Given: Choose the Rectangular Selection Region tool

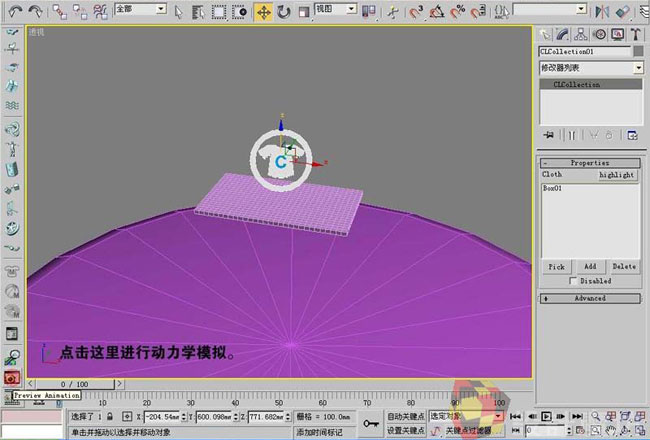Looking at the screenshot, I should [219, 12].
